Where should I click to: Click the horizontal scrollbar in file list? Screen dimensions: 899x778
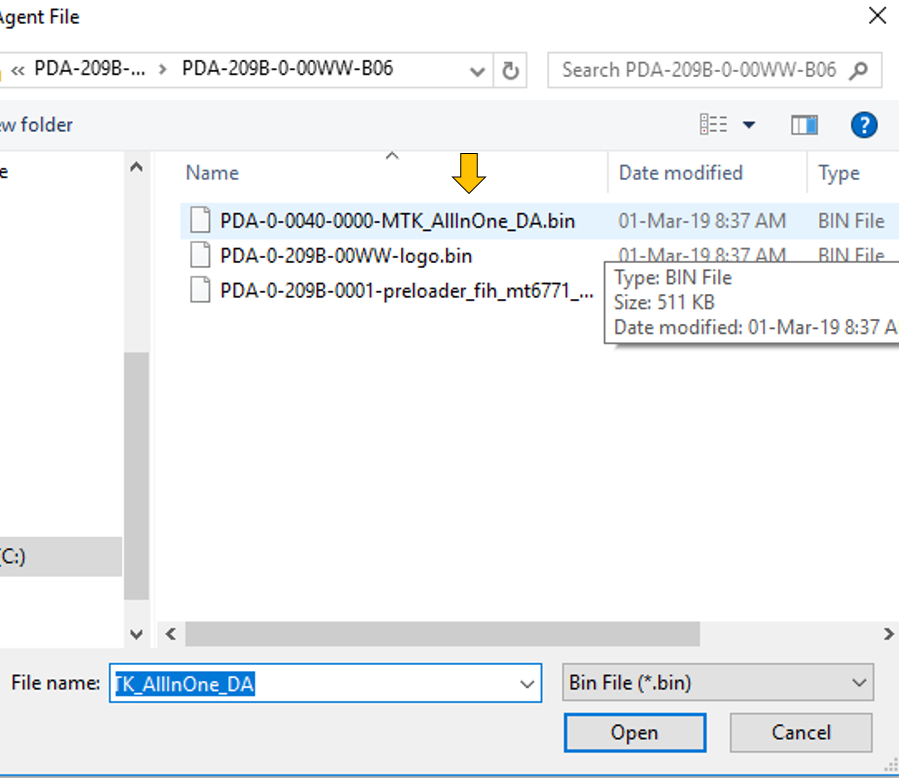[442, 634]
